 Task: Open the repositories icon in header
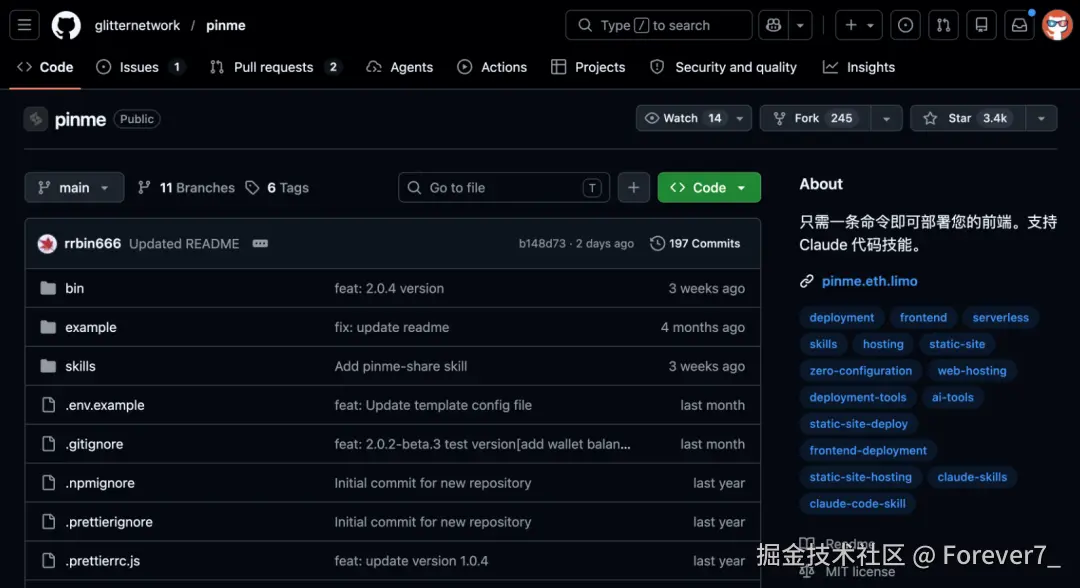(982, 25)
